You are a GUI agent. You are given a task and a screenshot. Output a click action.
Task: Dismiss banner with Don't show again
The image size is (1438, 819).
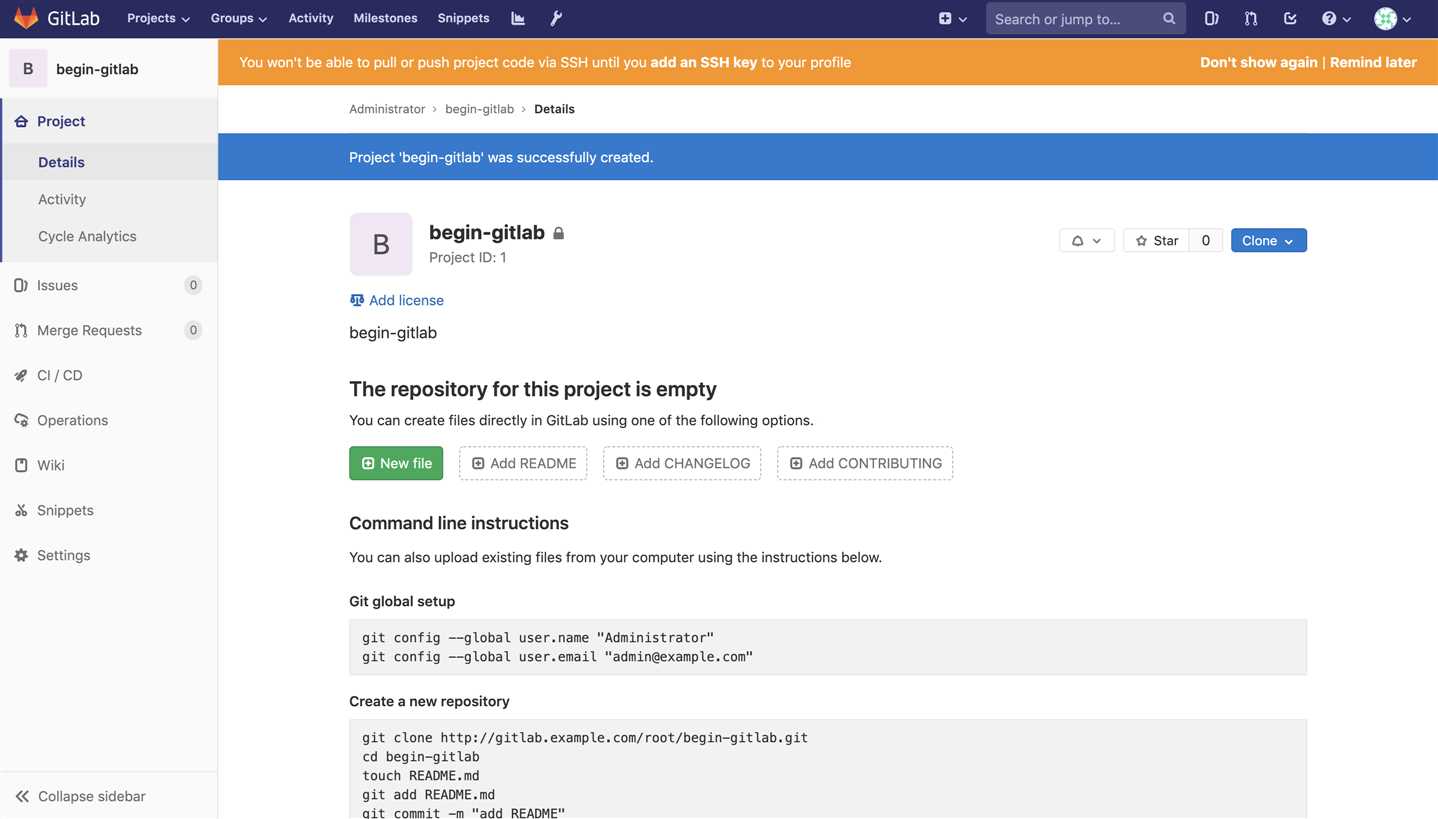pos(1258,62)
